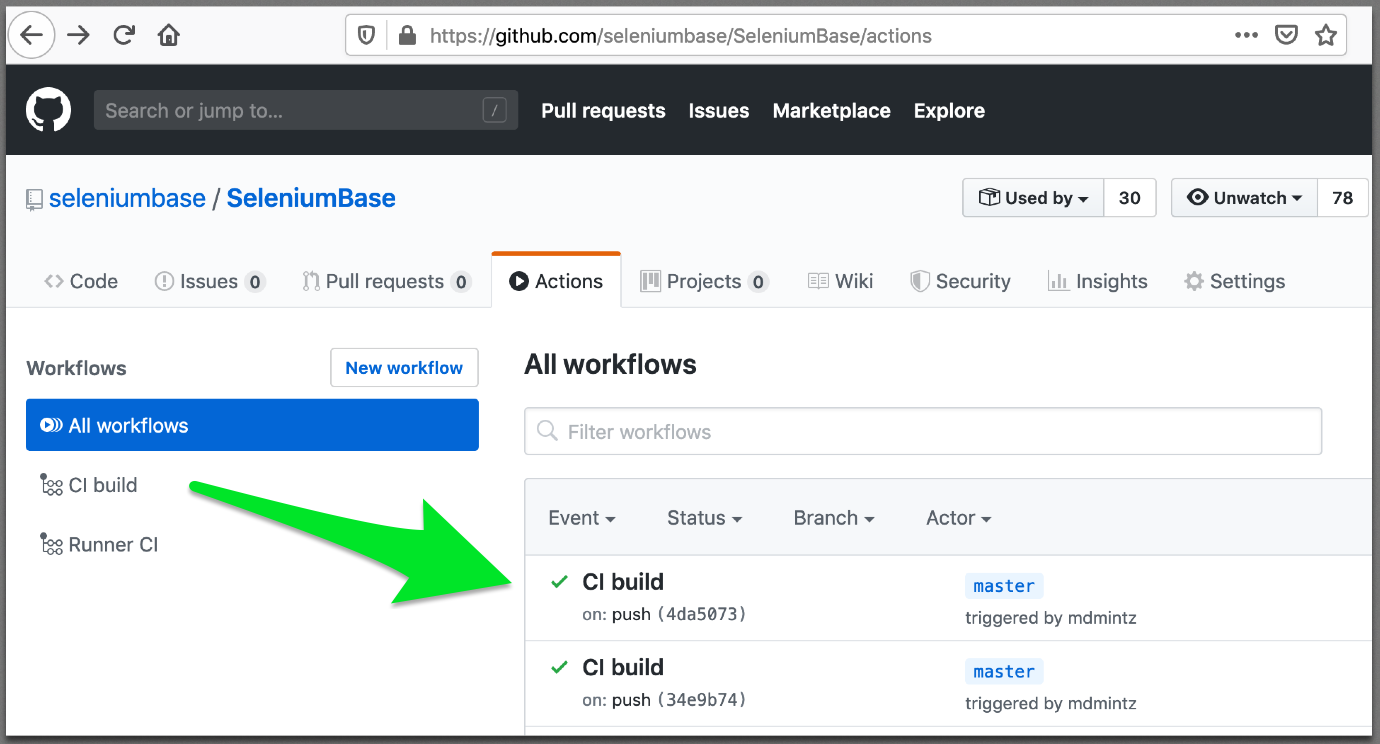Viewport: 1380px width, 744px height.
Task: Expand the Used by dropdown
Action: tap(1033, 198)
